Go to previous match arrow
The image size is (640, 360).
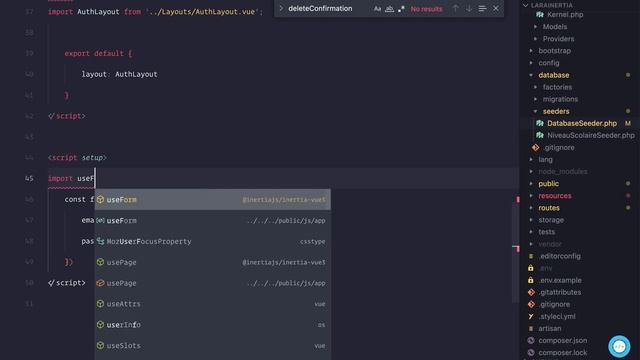point(455,9)
